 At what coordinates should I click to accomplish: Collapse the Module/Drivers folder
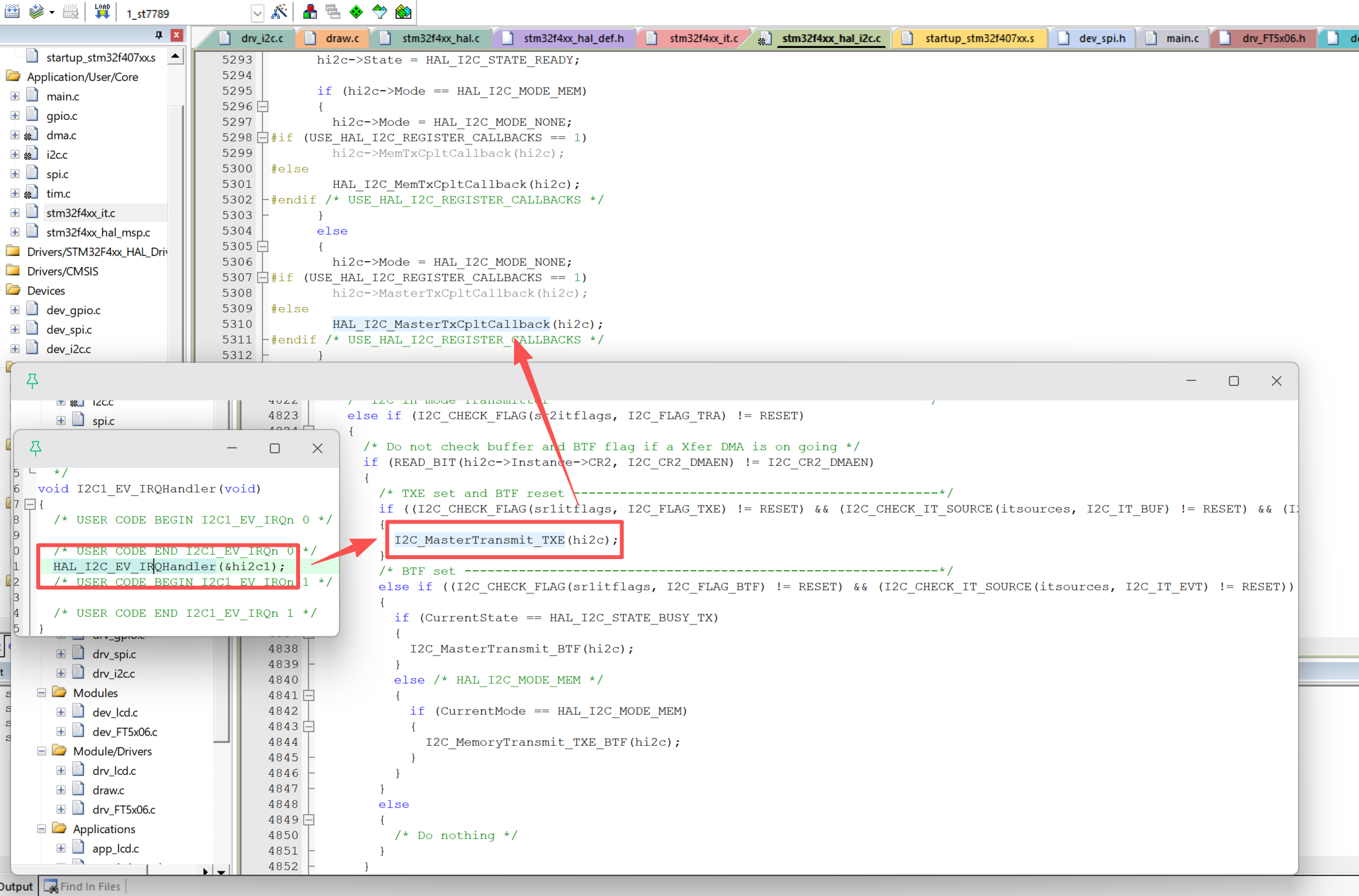[41, 751]
